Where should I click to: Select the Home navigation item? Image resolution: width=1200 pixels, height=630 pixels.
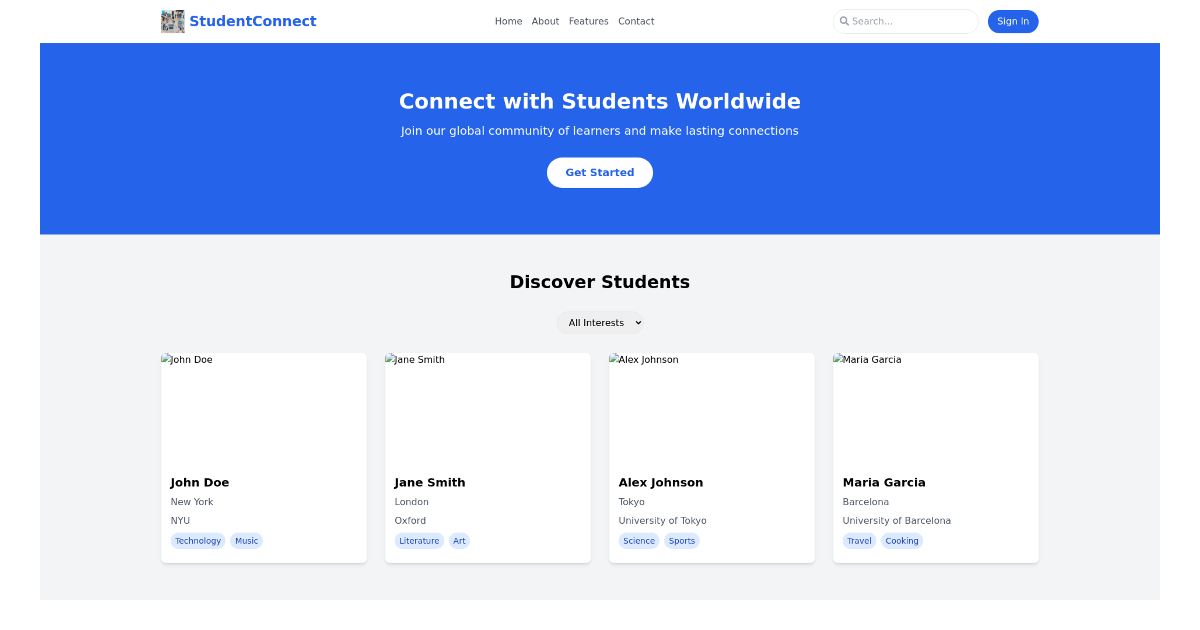tap(508, 20)
